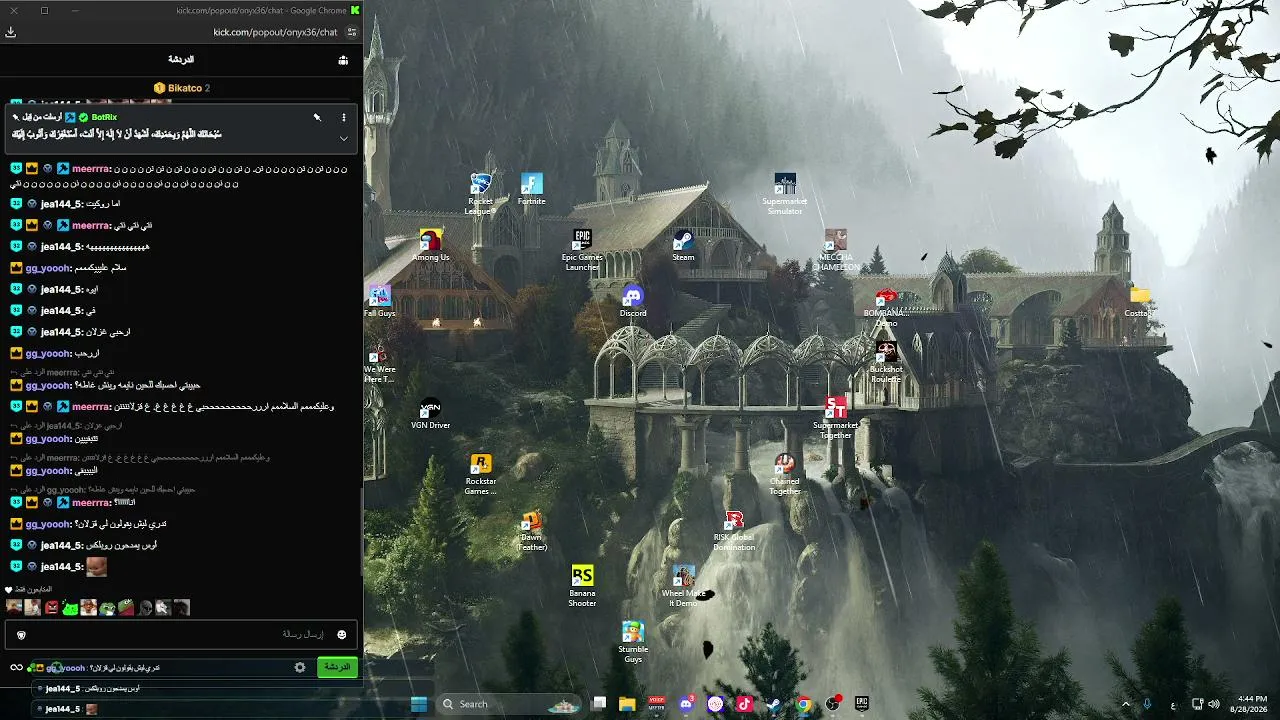Open the Discord desktop shortcut
The height and width of the screenshot is (720, 1280).
click(633, 301)
